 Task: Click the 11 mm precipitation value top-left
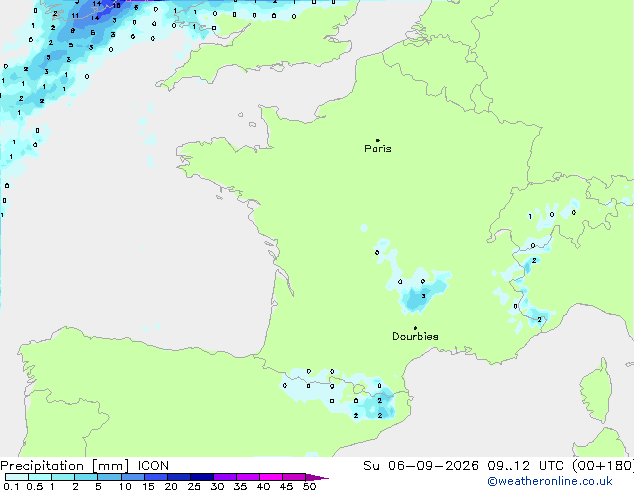coord(75,16)
